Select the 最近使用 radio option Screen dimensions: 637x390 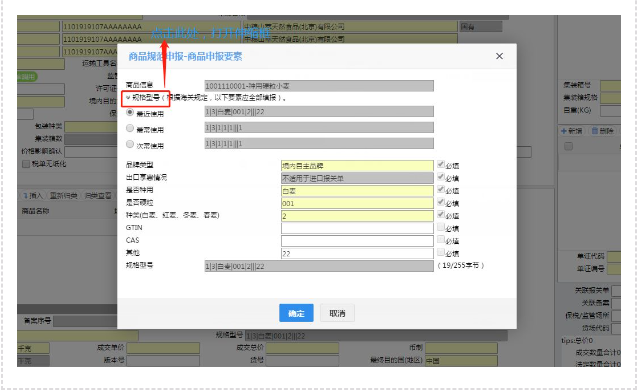pos(130,112)
